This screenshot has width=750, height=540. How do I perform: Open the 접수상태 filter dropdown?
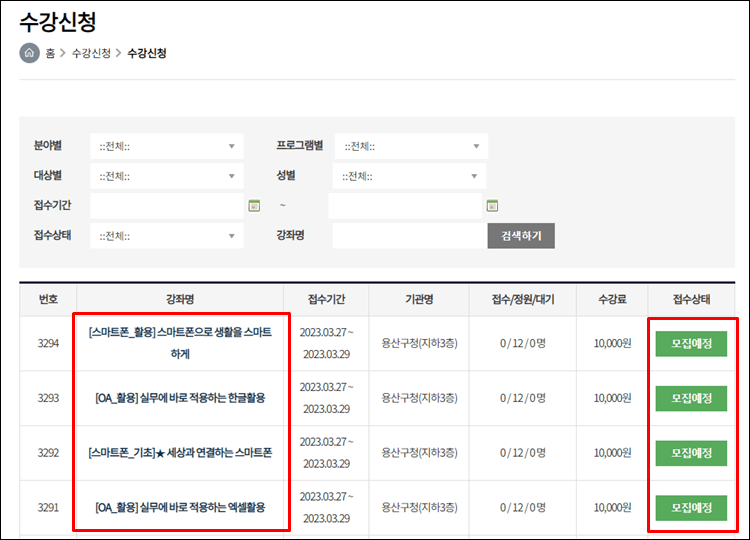(166, 236)
